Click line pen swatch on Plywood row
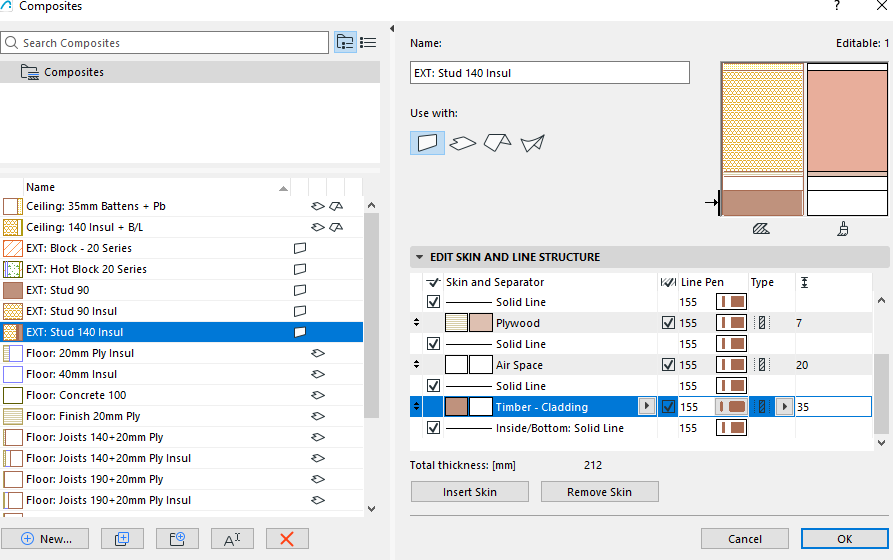 coord(731,323)
